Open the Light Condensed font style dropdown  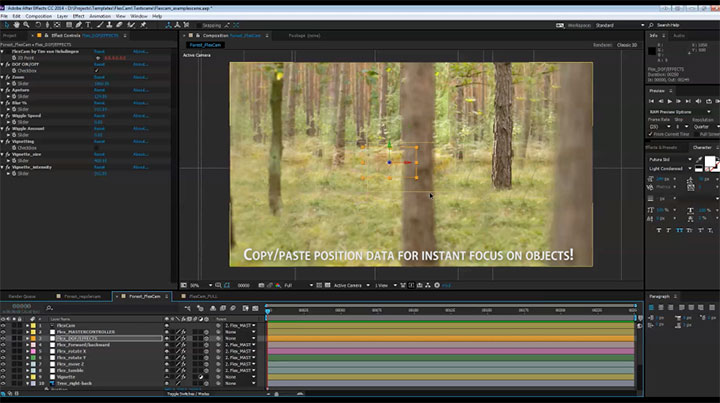[670, 168]
